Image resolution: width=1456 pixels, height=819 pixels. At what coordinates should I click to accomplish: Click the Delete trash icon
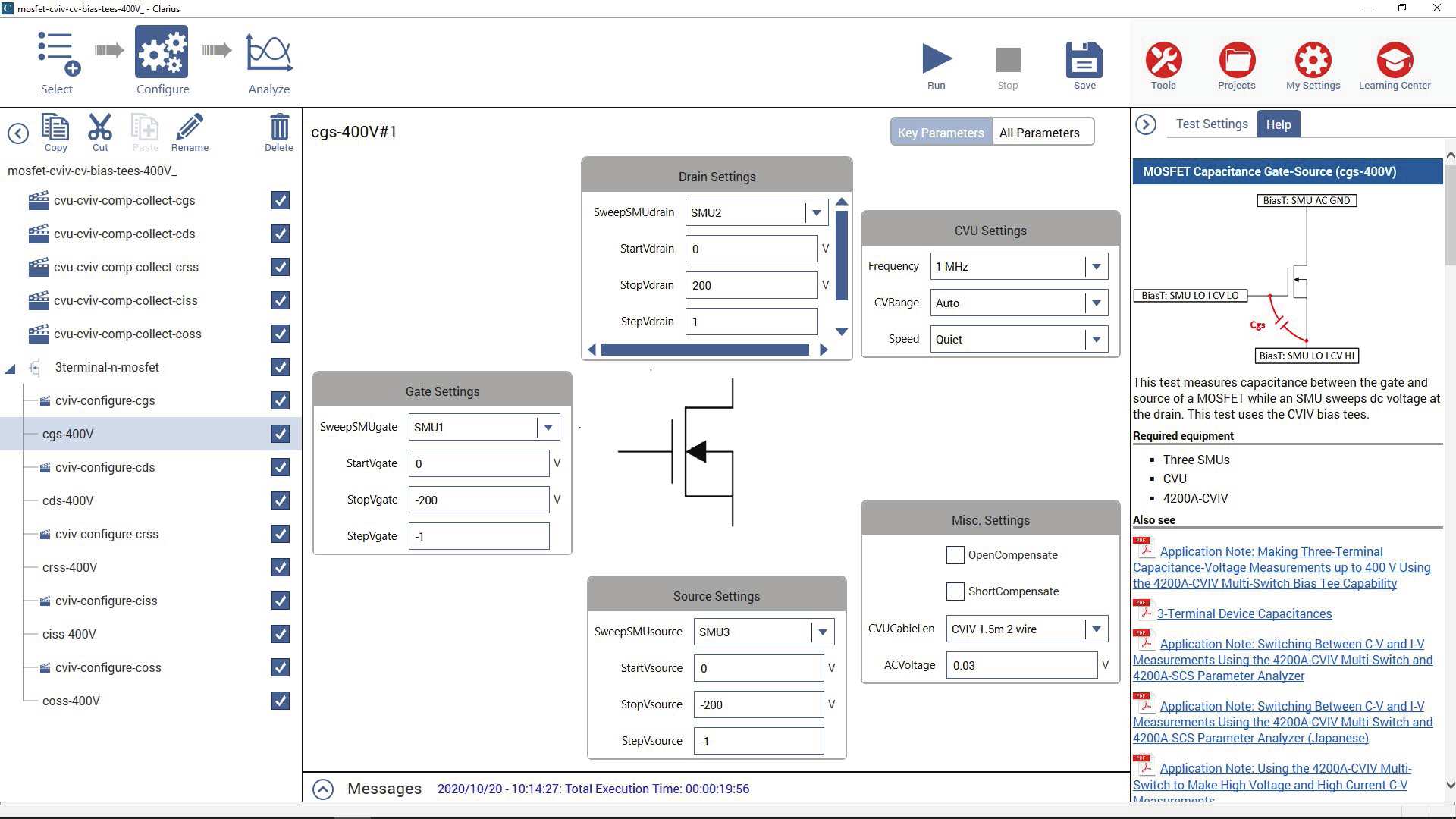(x=279, y=127)
